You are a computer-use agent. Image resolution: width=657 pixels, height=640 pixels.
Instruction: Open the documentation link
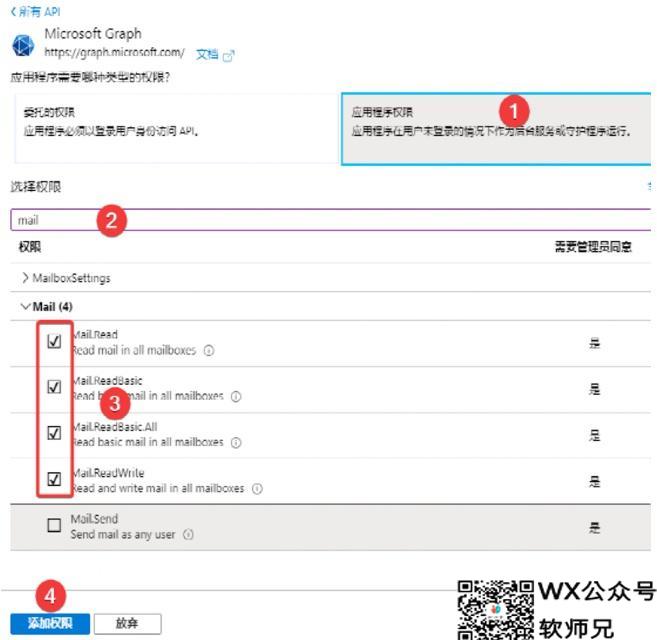point(207,54)
